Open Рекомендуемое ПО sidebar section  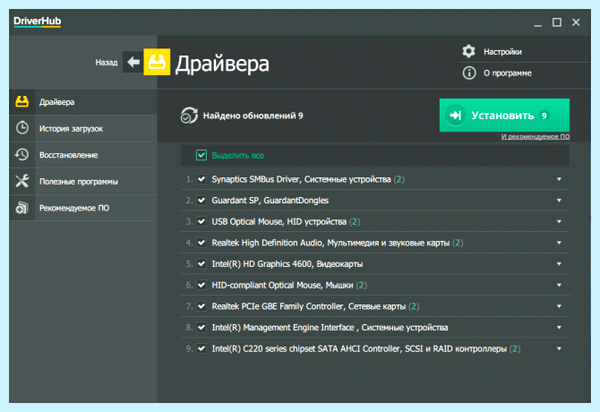pyautogui.click(x=83, y=207)
